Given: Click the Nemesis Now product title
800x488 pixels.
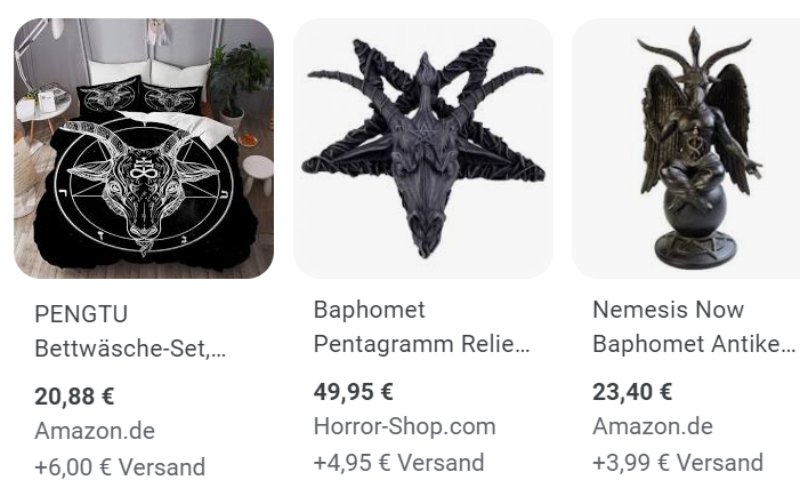Looking at the screenshot, I should pos(668,310).
